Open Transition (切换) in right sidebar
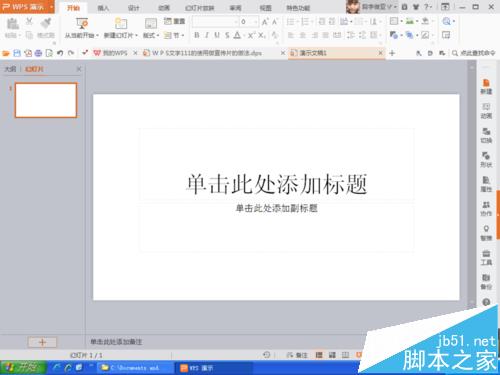The image size is (500, 375). coord(486,135)
